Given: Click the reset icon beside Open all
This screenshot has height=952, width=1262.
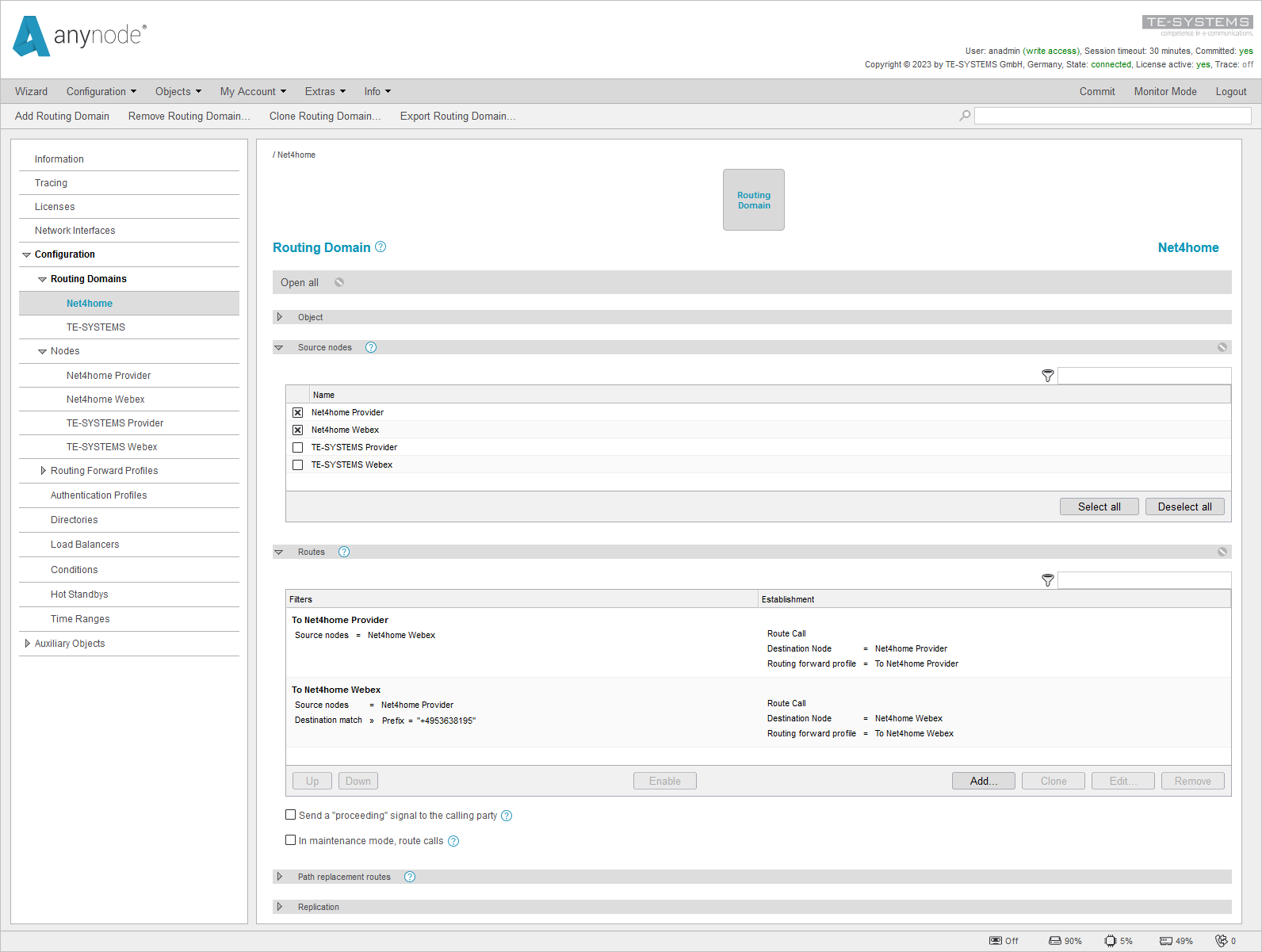Looking at the screenshot, I should (339, 282).
